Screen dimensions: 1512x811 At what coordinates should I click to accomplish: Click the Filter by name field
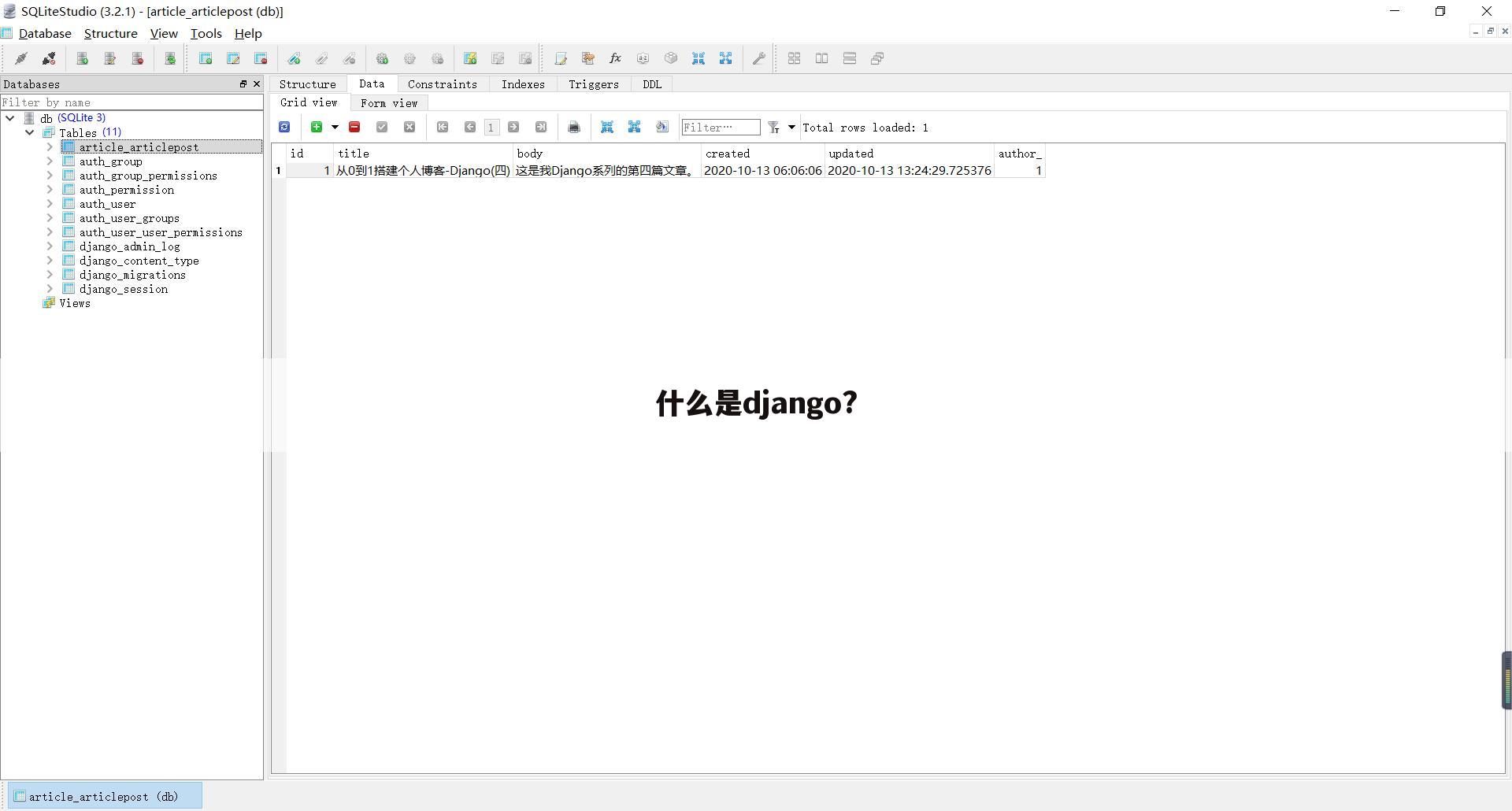(132, 102)
